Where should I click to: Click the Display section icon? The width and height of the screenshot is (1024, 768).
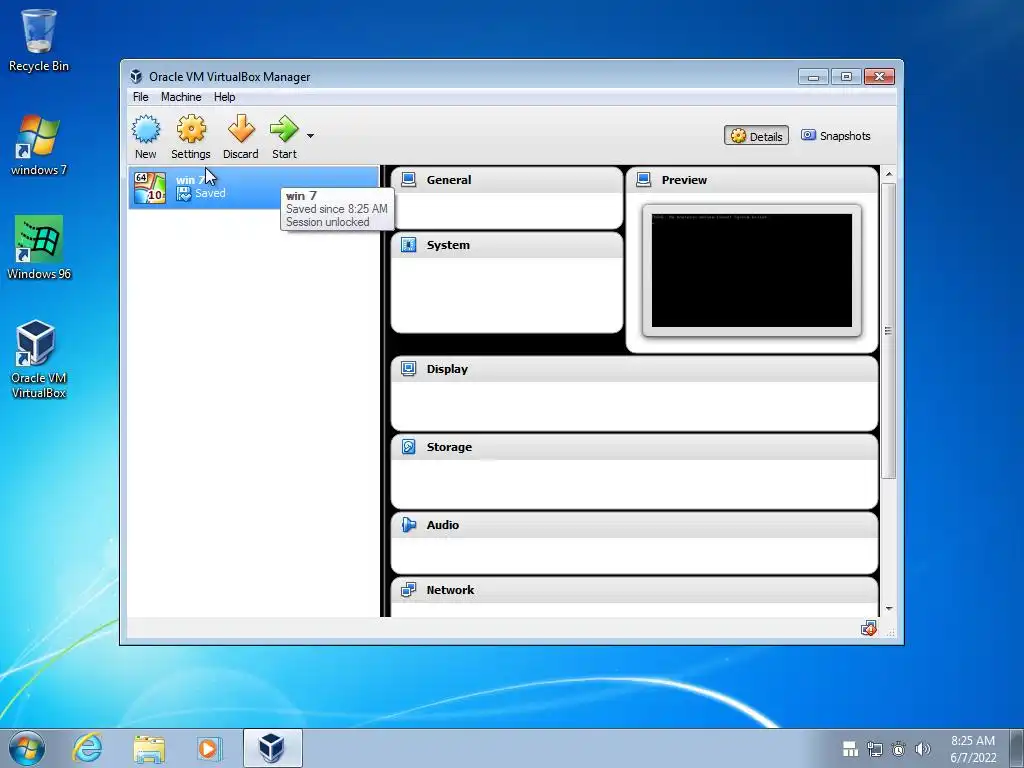pos(409,369)
